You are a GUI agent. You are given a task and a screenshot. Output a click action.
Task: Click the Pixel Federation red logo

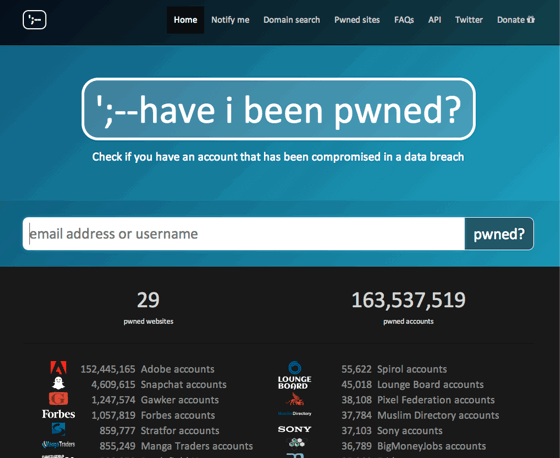click(295, 399)
